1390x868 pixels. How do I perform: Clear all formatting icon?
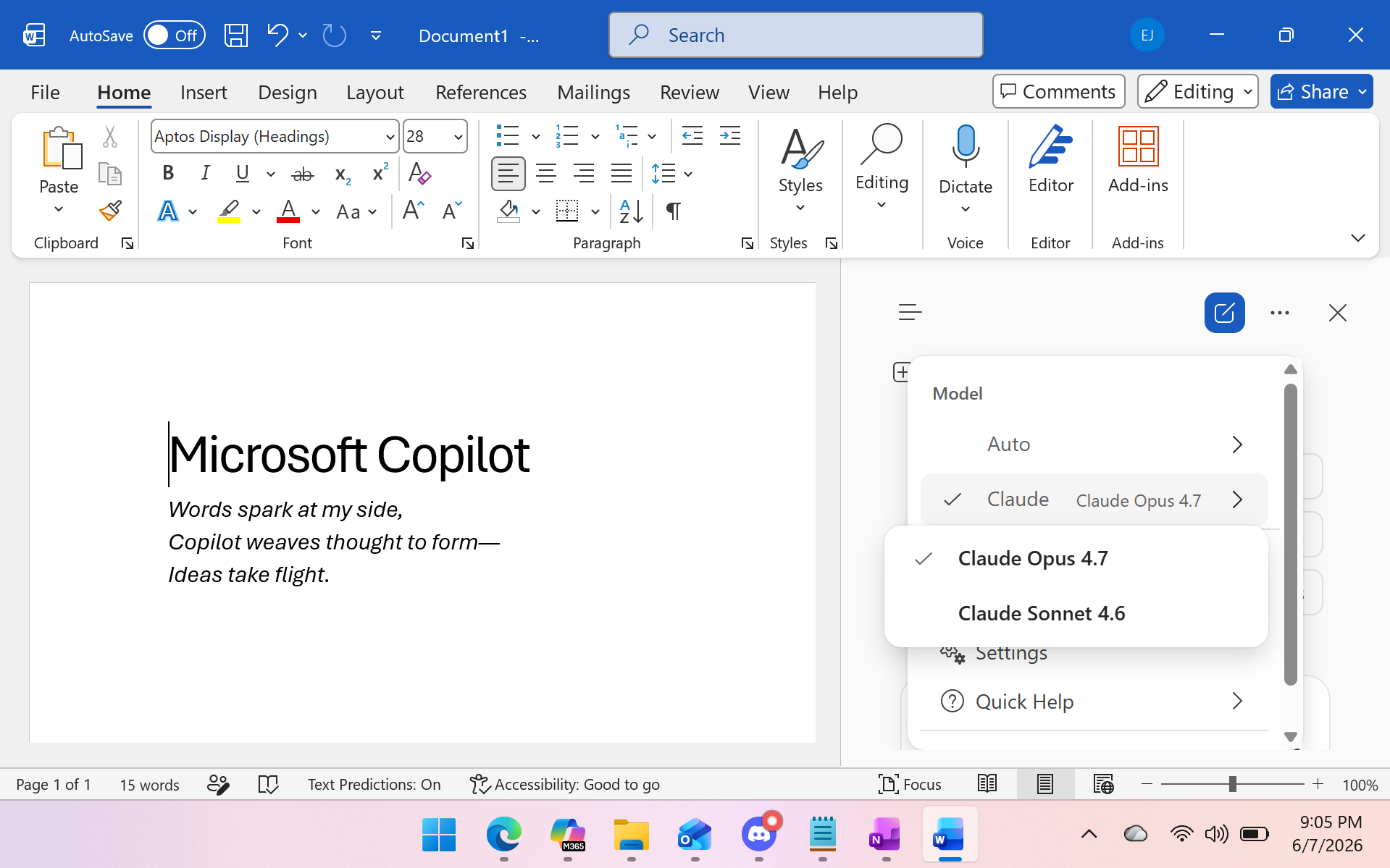(x=419, y=174)
